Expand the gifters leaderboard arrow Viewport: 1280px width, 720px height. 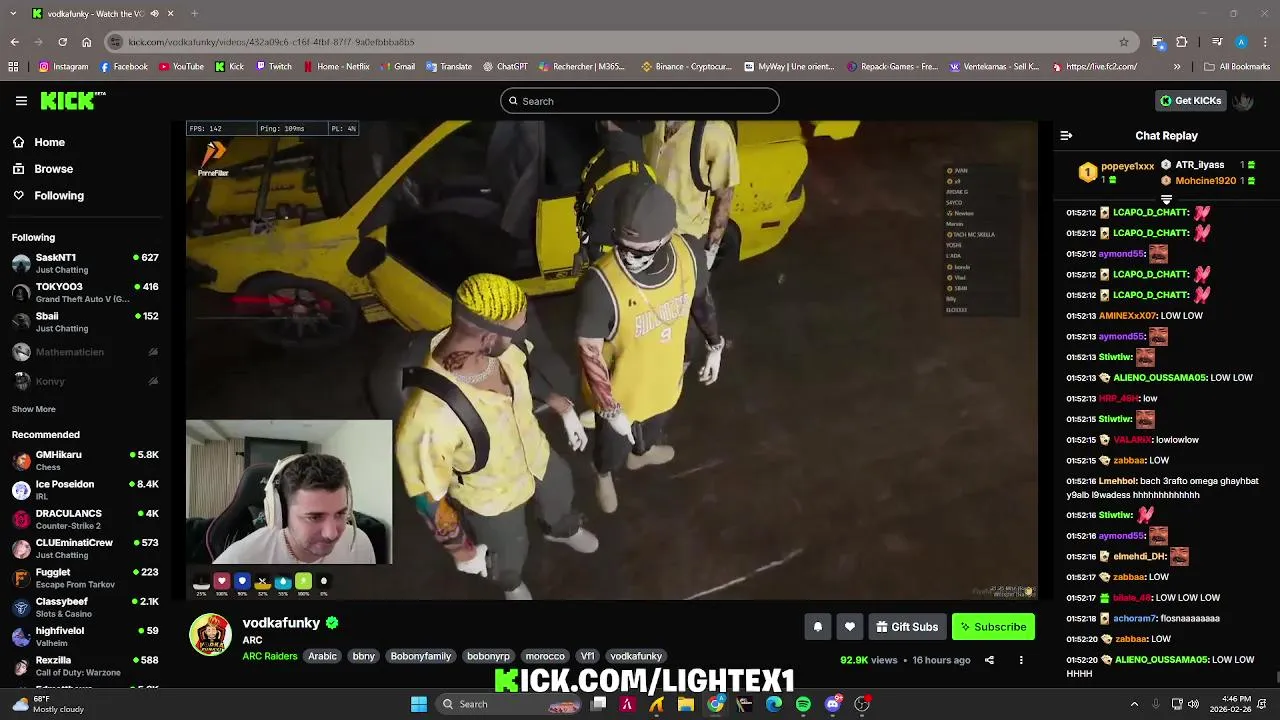(x=1166, y=200)
